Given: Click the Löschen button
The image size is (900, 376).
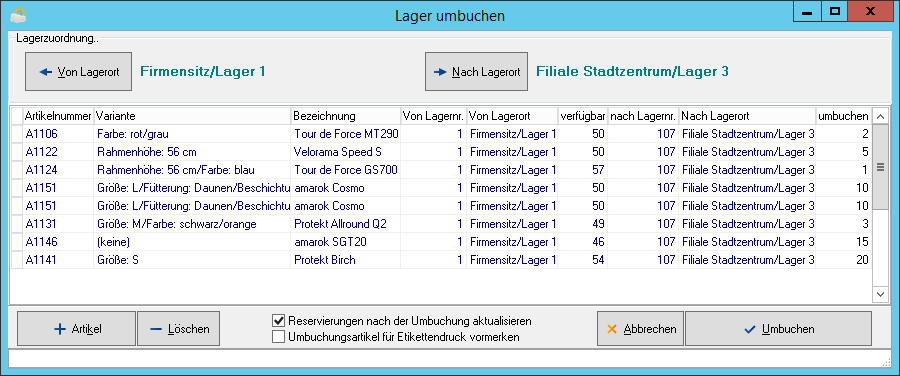Looking at the screenshot, I should (179, 329).
